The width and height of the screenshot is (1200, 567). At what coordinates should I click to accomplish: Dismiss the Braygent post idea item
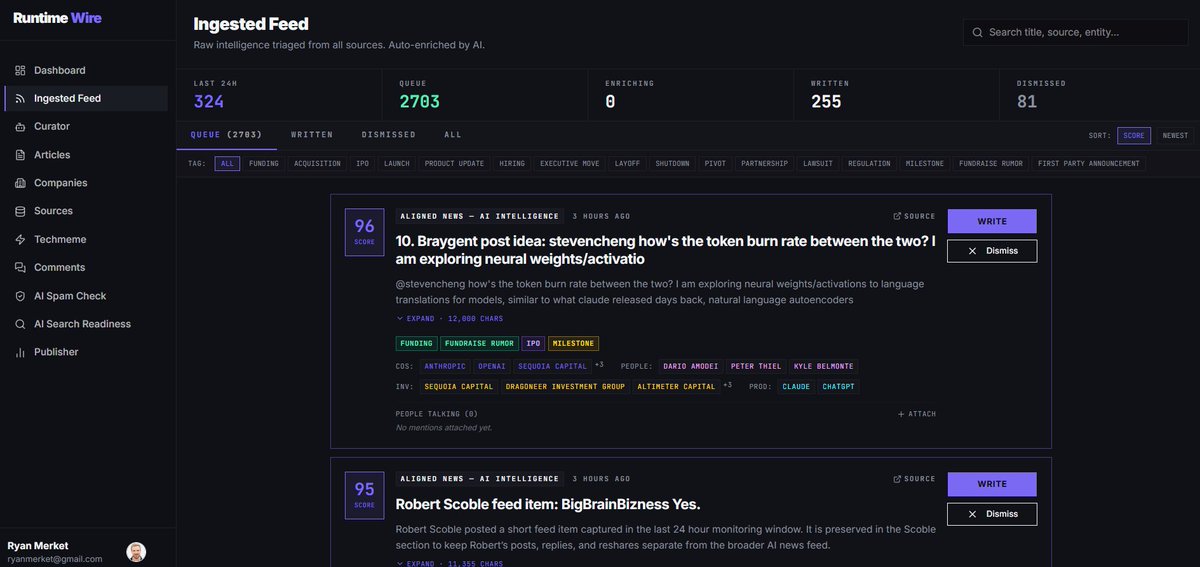992,251
